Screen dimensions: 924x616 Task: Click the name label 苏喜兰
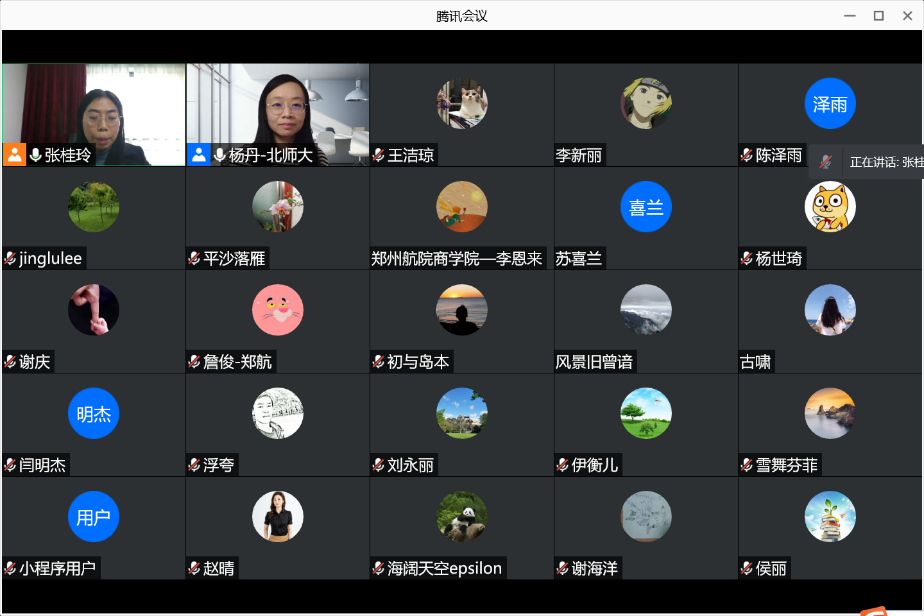click(579, 259)
